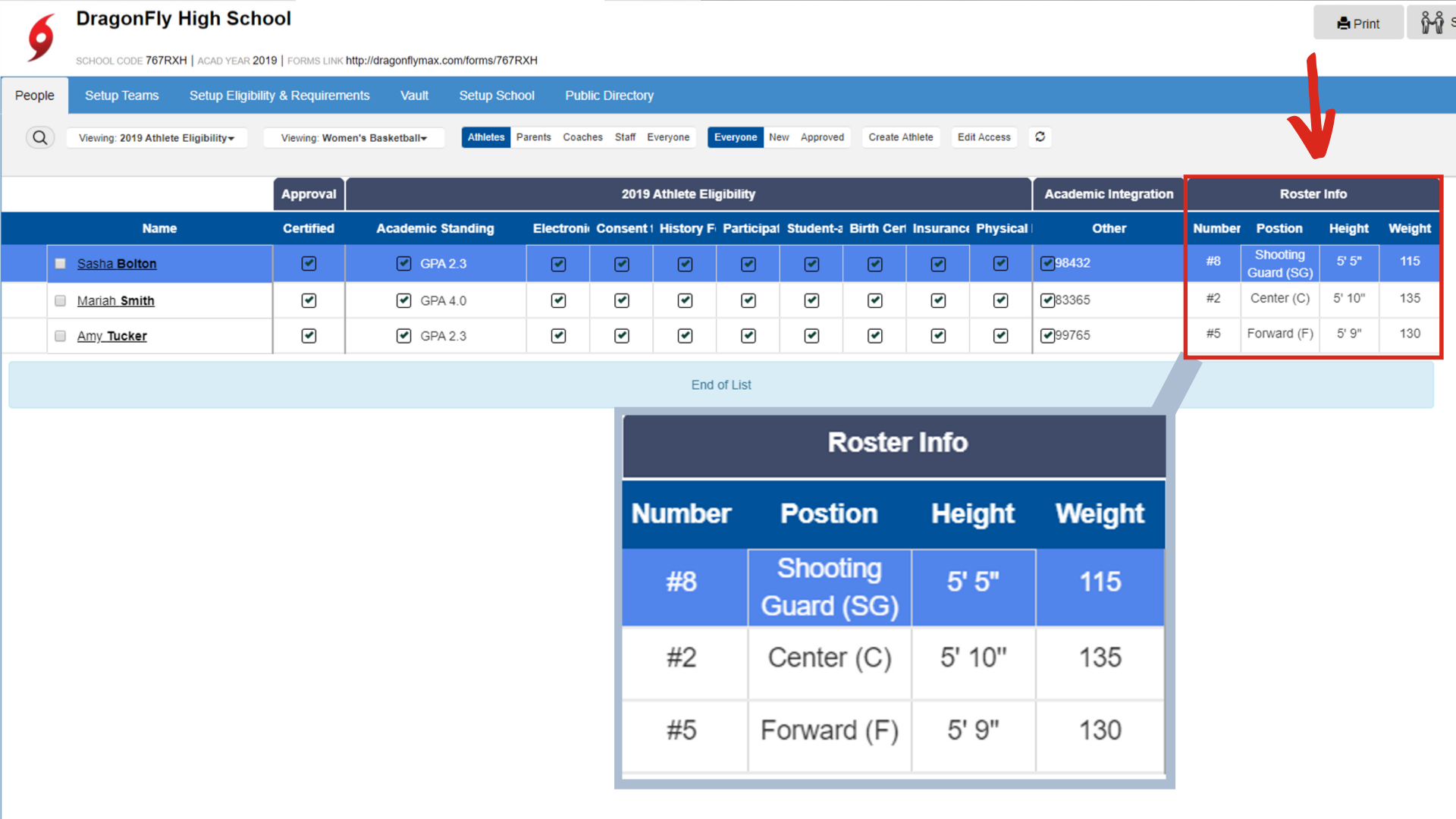1456x819 pixels.
Task: Open the Vault tab
Action: point(414,96)
